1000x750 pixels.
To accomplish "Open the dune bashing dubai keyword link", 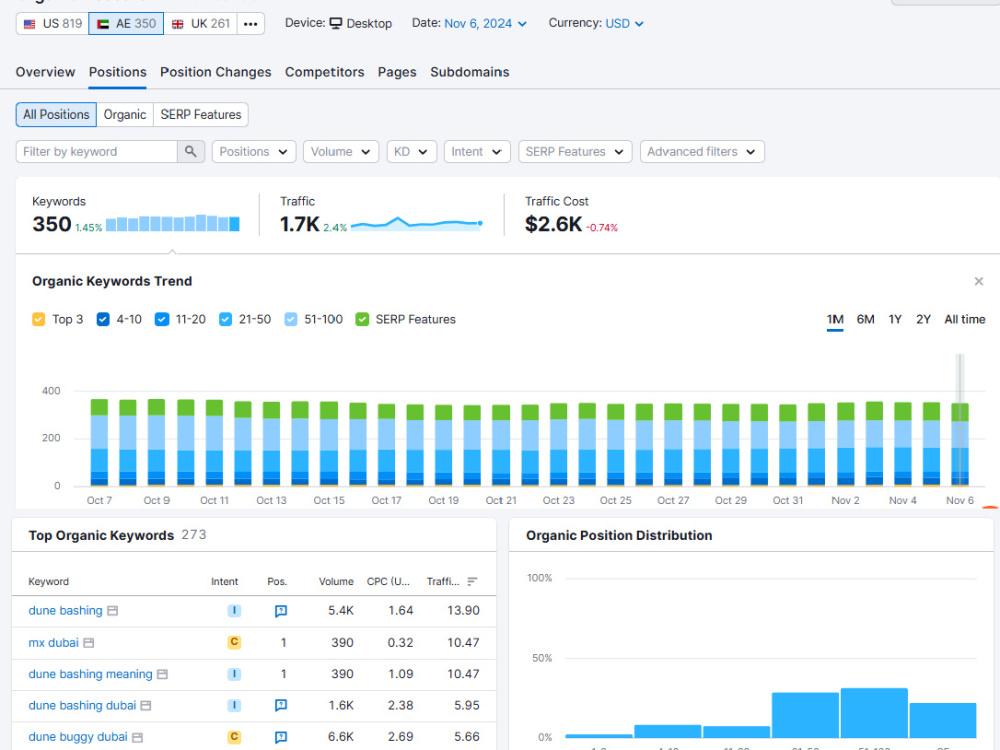I will click(82, 705).
